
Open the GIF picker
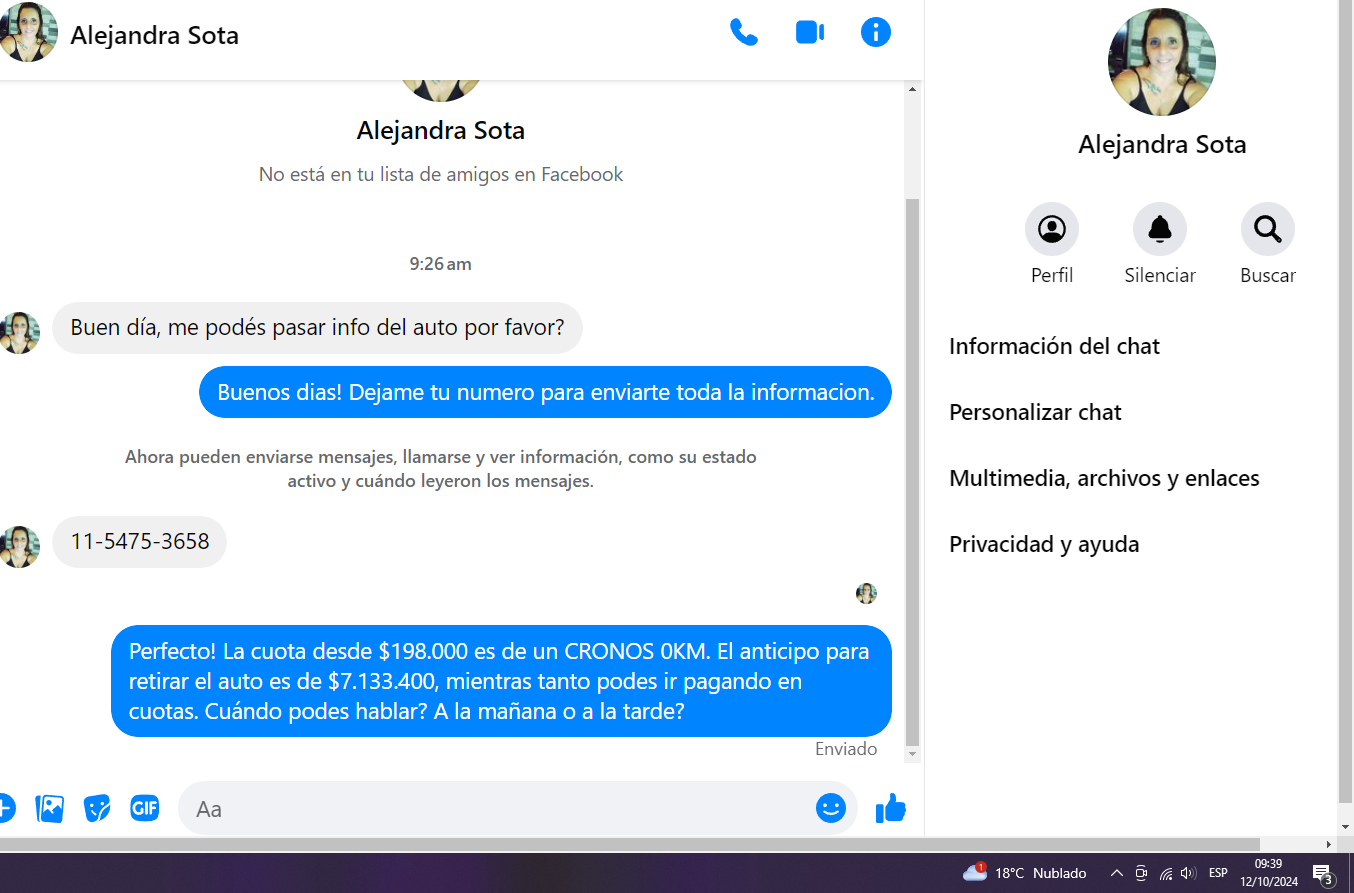pyautogui.click(x=145, y=808)
